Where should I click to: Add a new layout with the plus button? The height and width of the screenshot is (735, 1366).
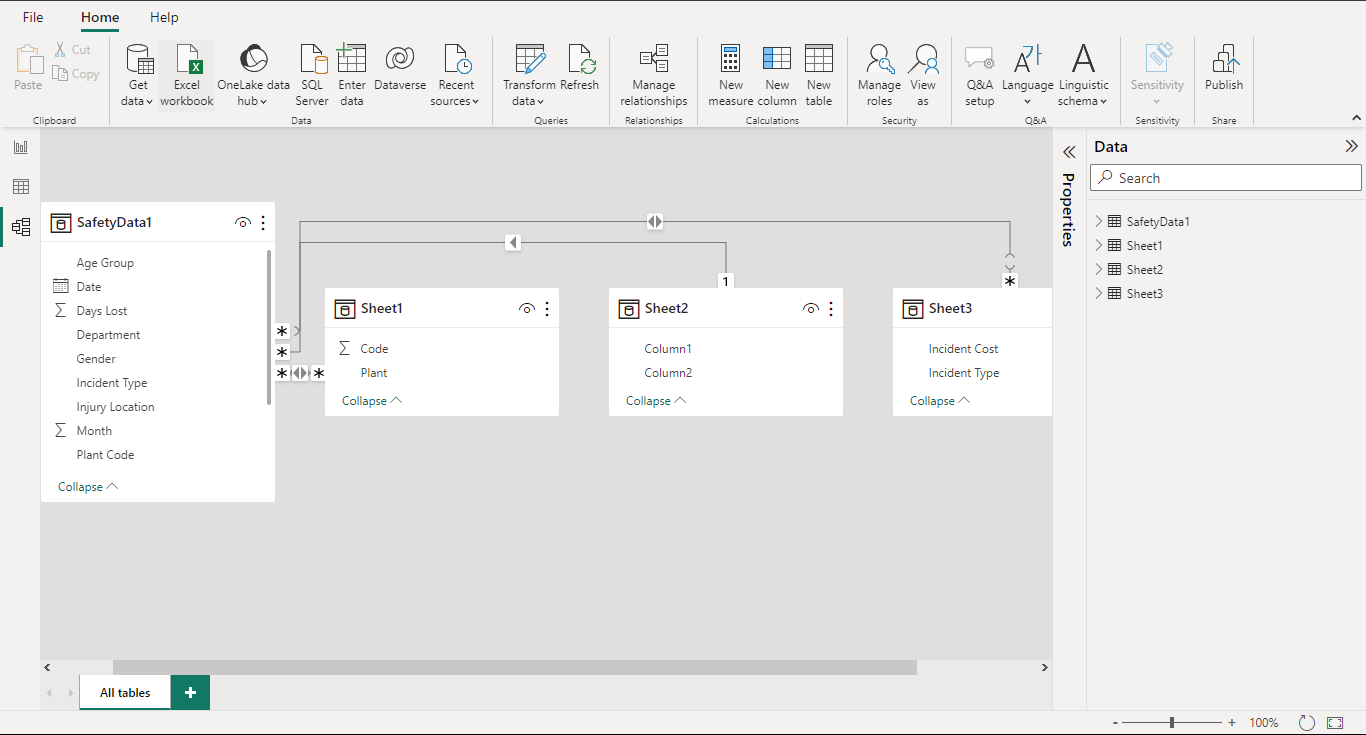tap(190, 691)
